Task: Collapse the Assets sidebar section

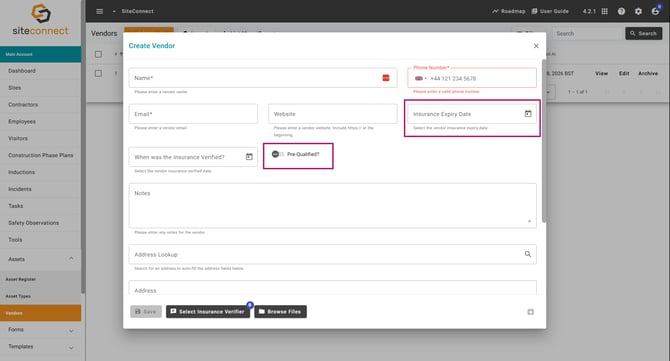Action: pos(71,259)
